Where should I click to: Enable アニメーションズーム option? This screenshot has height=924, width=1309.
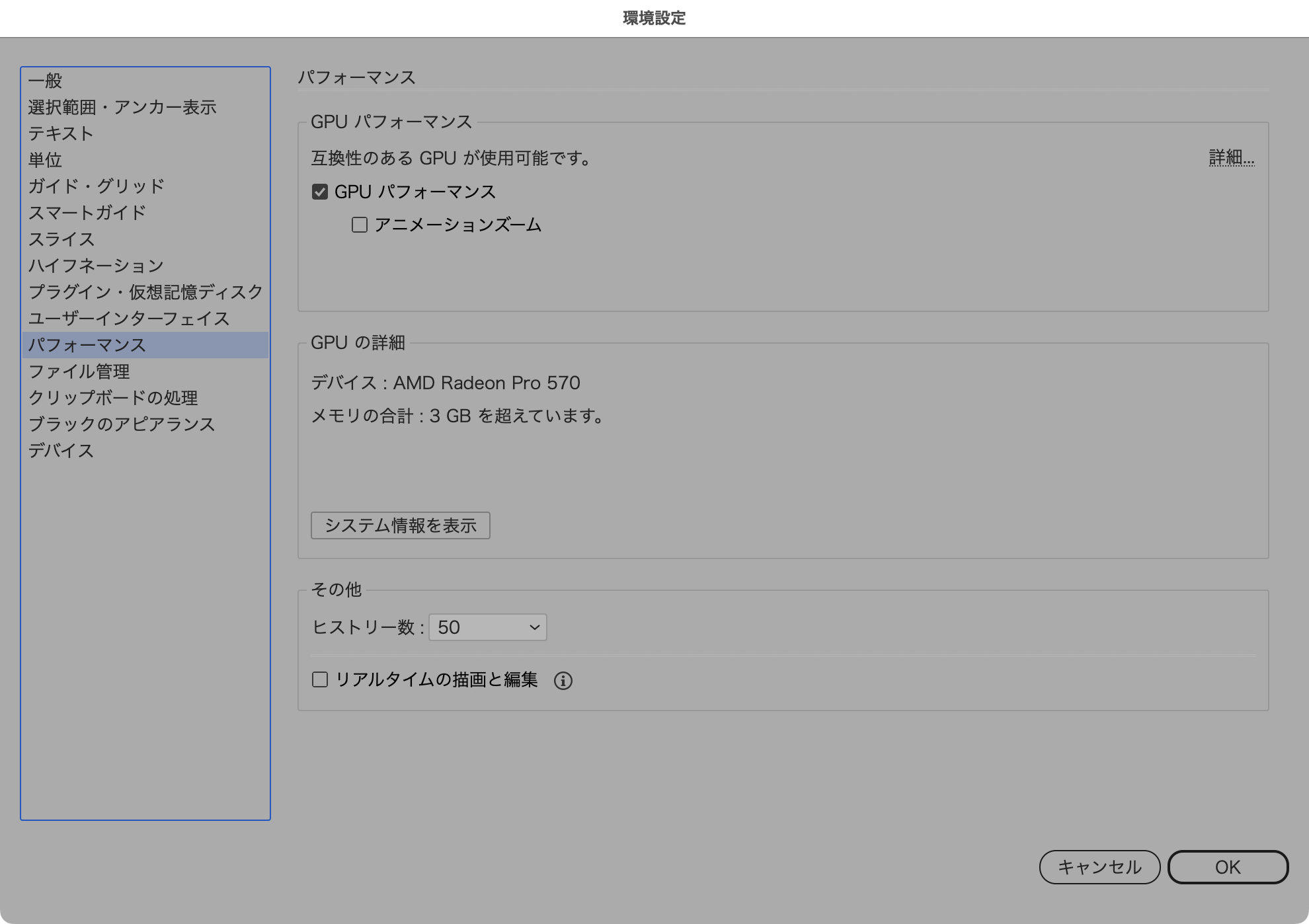359,225
